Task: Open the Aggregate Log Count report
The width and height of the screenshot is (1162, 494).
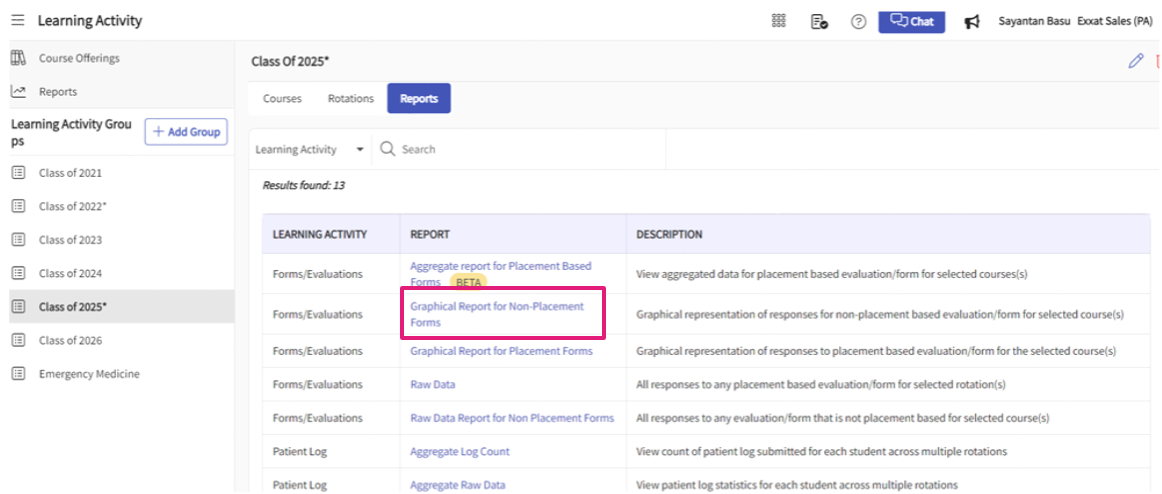Action: point(459,452)
